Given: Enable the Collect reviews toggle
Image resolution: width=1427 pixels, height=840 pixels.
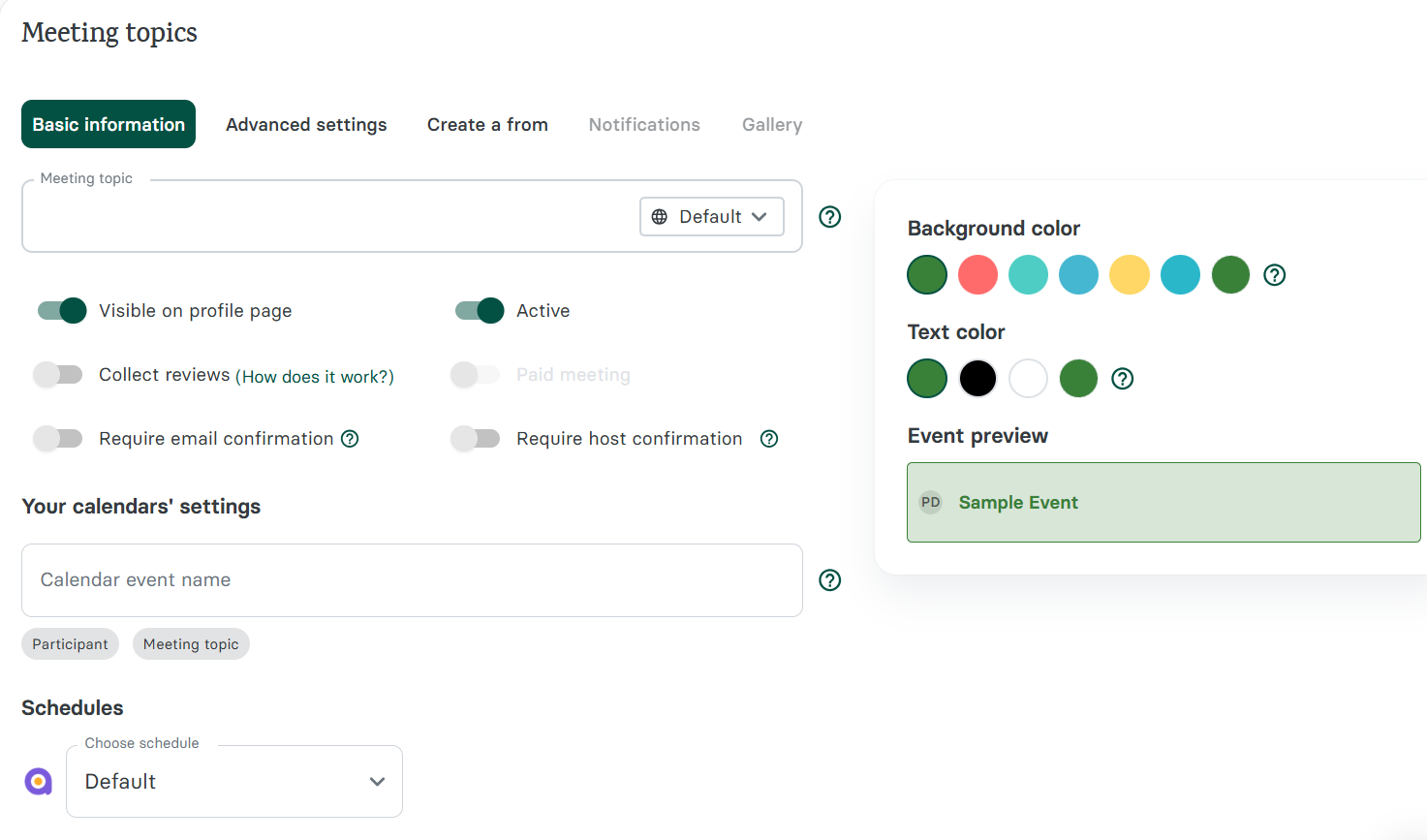Looking at the screenshot, I should point(58,374).
